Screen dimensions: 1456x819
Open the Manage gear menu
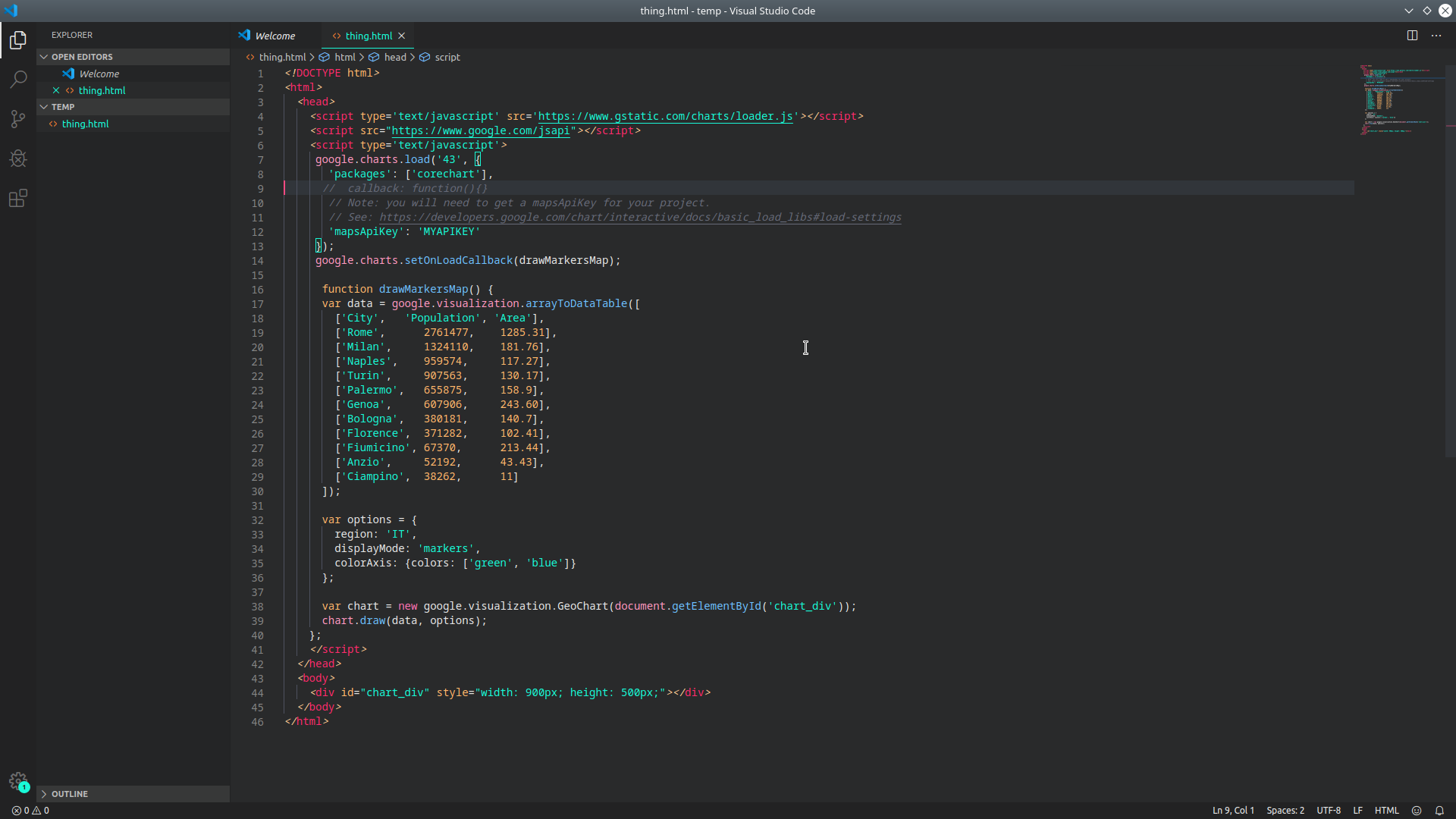point(18,781)
